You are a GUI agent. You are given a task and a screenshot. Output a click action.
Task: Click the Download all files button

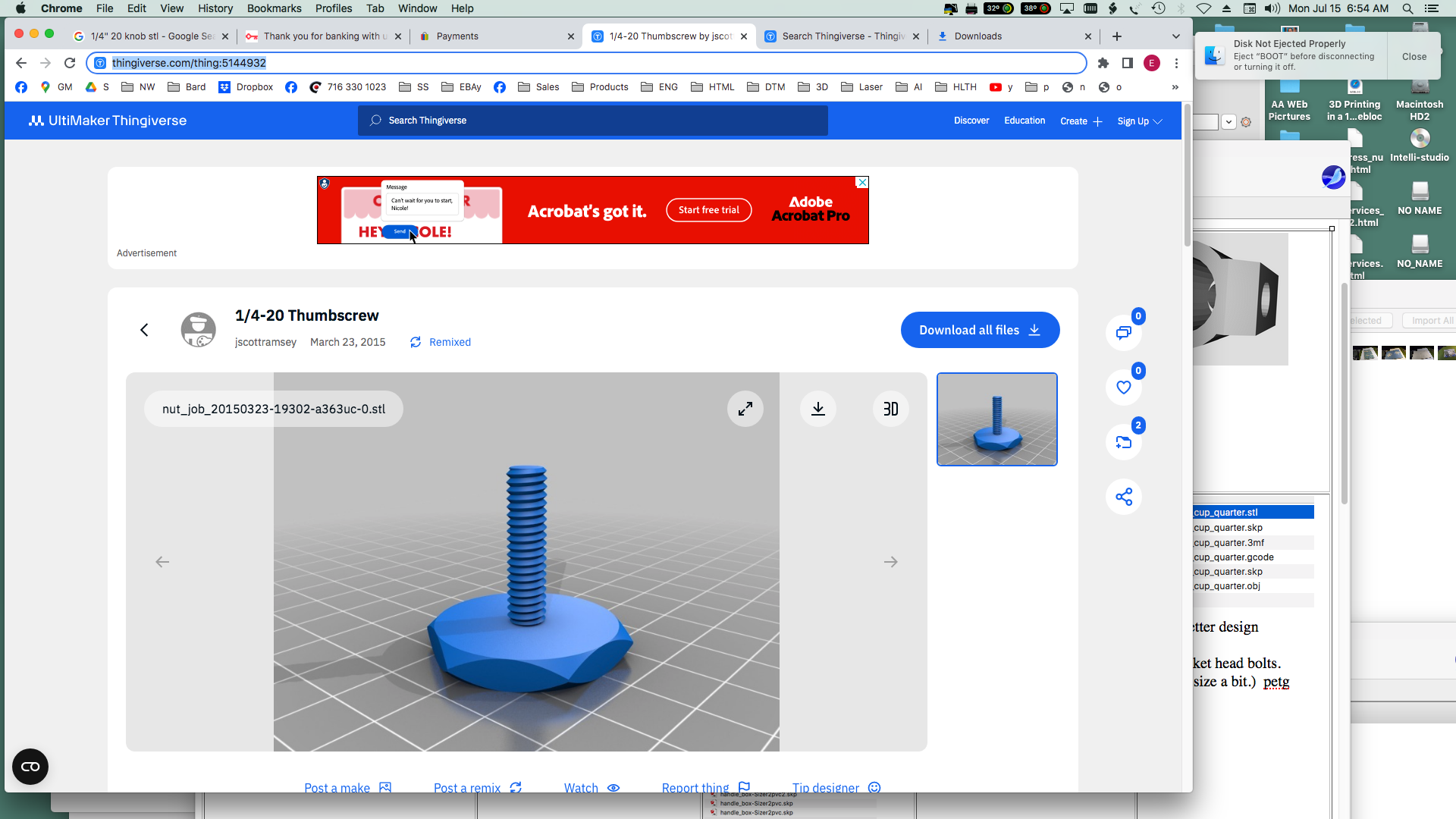(980, 330)
